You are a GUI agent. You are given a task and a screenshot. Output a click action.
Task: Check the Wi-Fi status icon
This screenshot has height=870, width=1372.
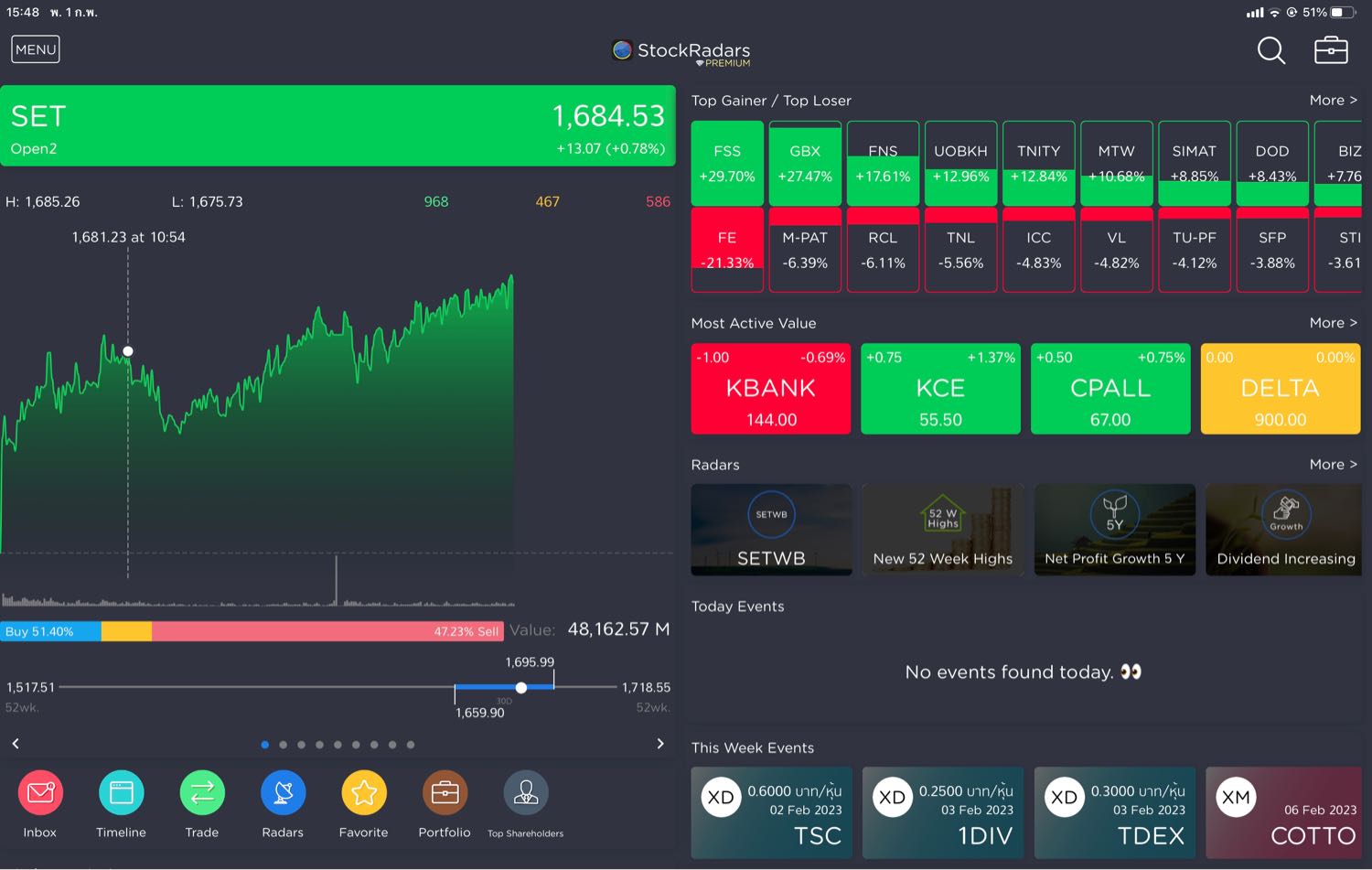[x=1274, y=13]
